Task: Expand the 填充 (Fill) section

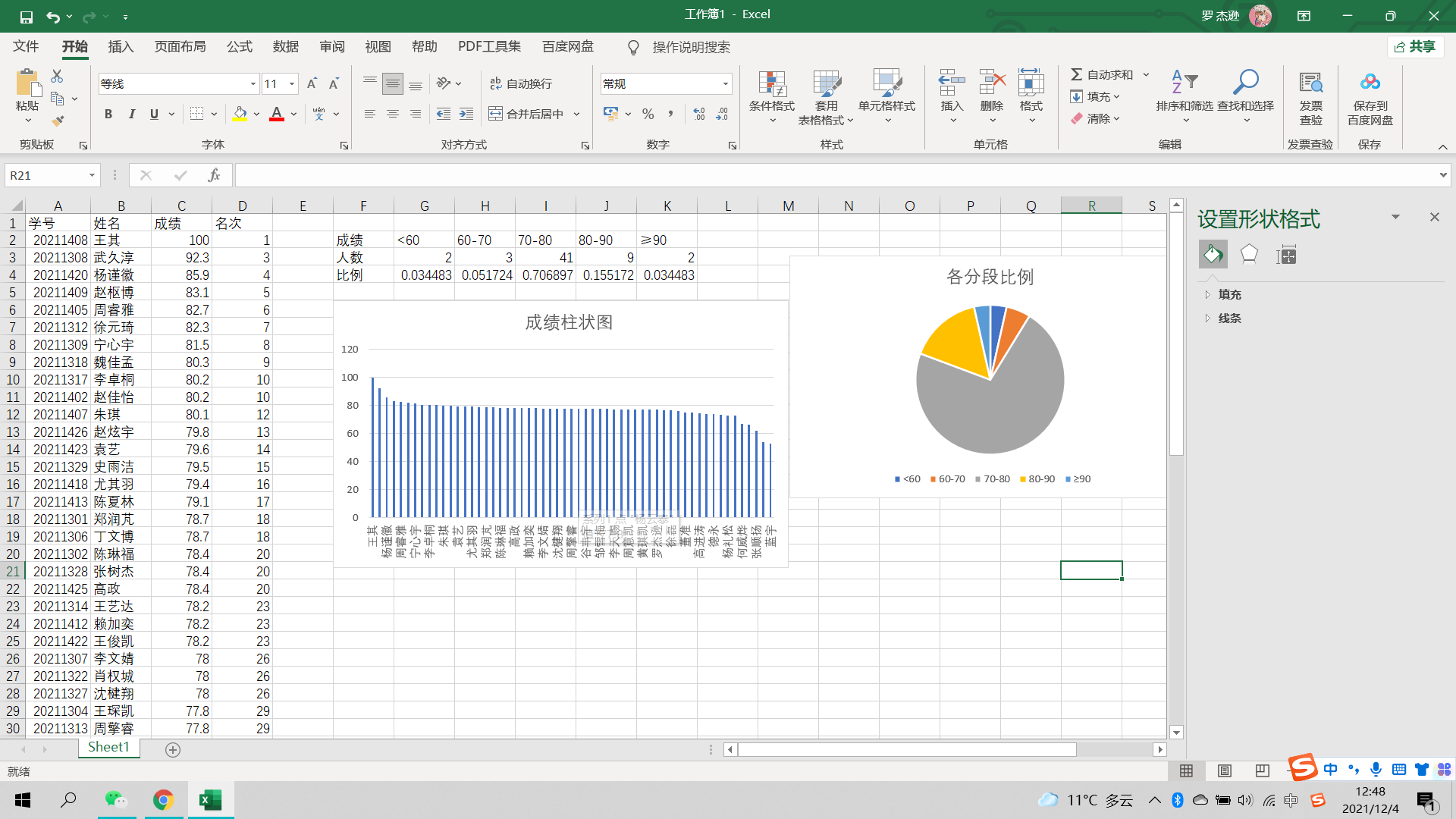Action: click(1229, 294)
